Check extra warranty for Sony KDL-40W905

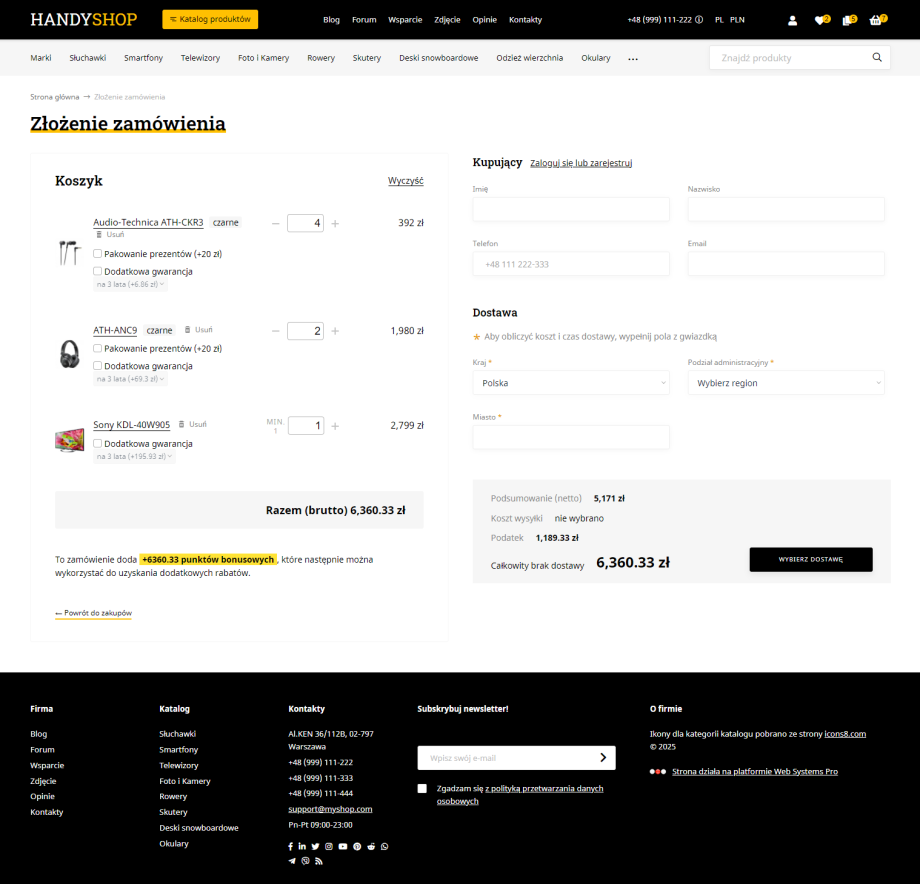pyautogui.click(x=98, y=443)
